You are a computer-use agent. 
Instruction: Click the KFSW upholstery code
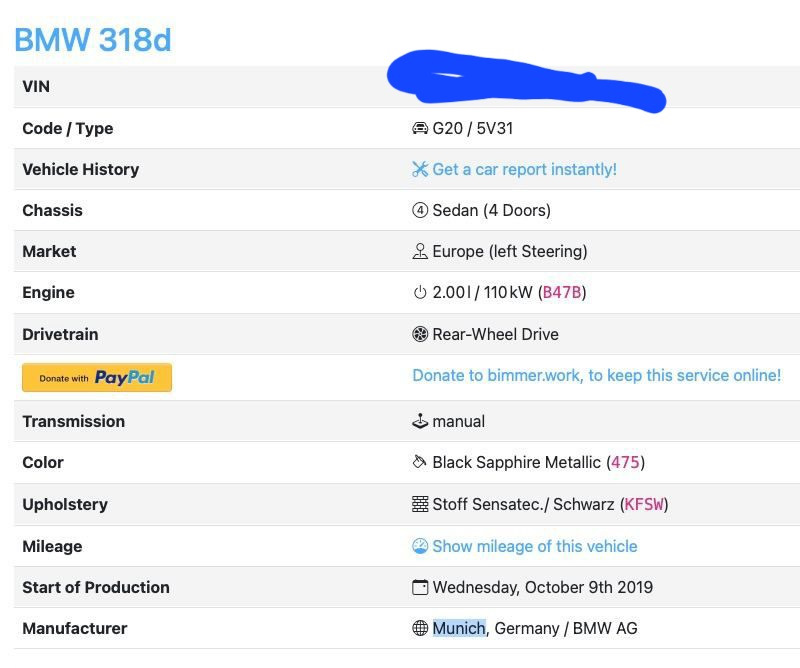tap(644, 504)
